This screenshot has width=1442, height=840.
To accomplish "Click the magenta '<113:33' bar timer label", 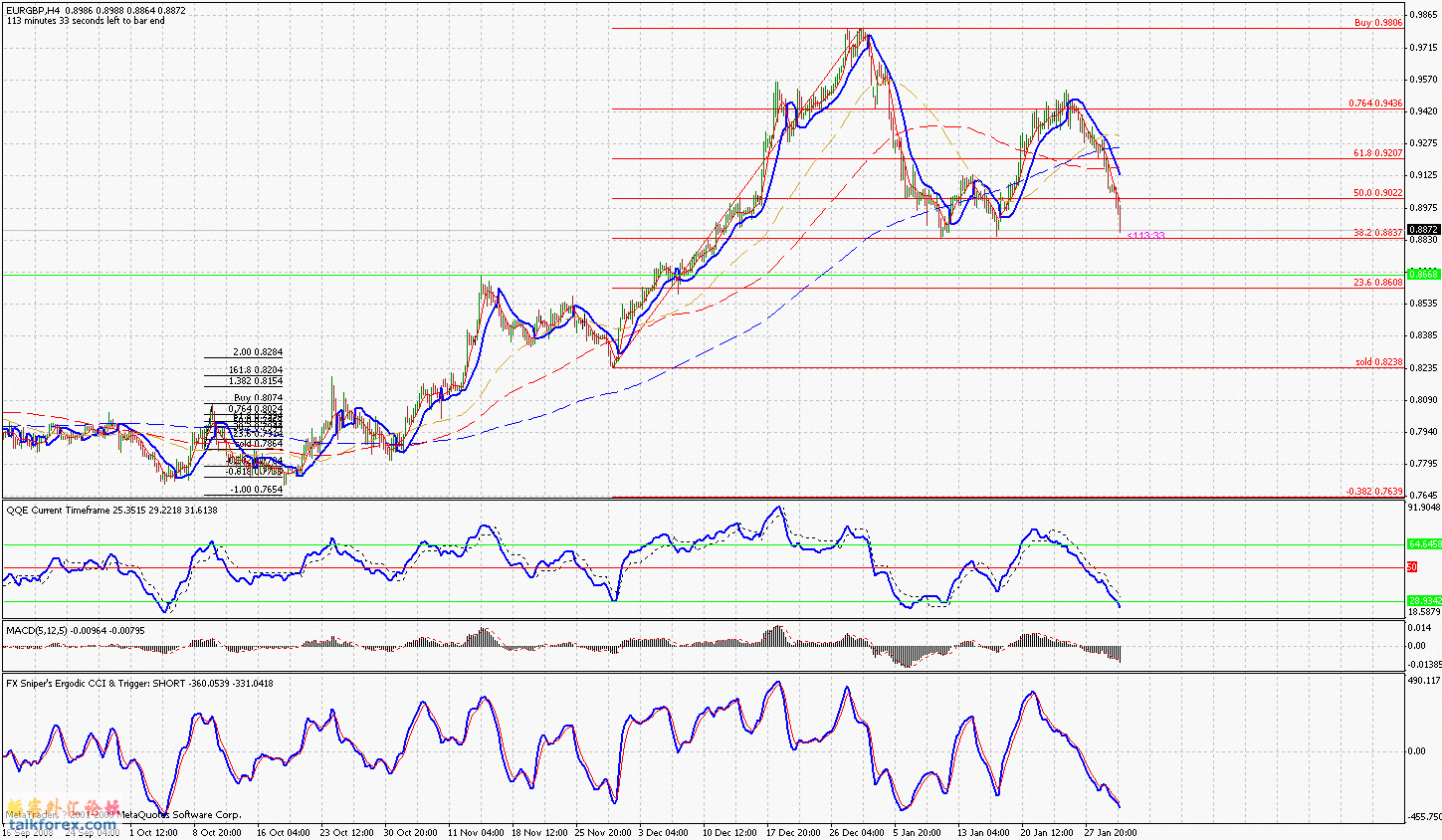I will point(1145,236).
